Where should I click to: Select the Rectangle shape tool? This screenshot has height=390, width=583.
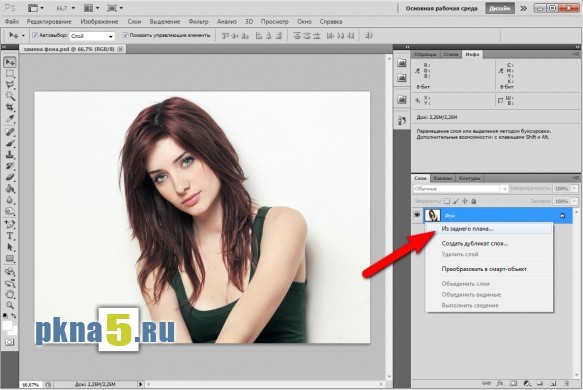(x=10, y=258)
